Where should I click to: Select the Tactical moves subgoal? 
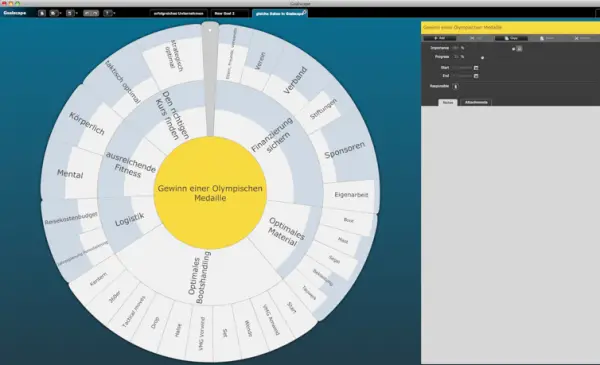coord(134,311)
